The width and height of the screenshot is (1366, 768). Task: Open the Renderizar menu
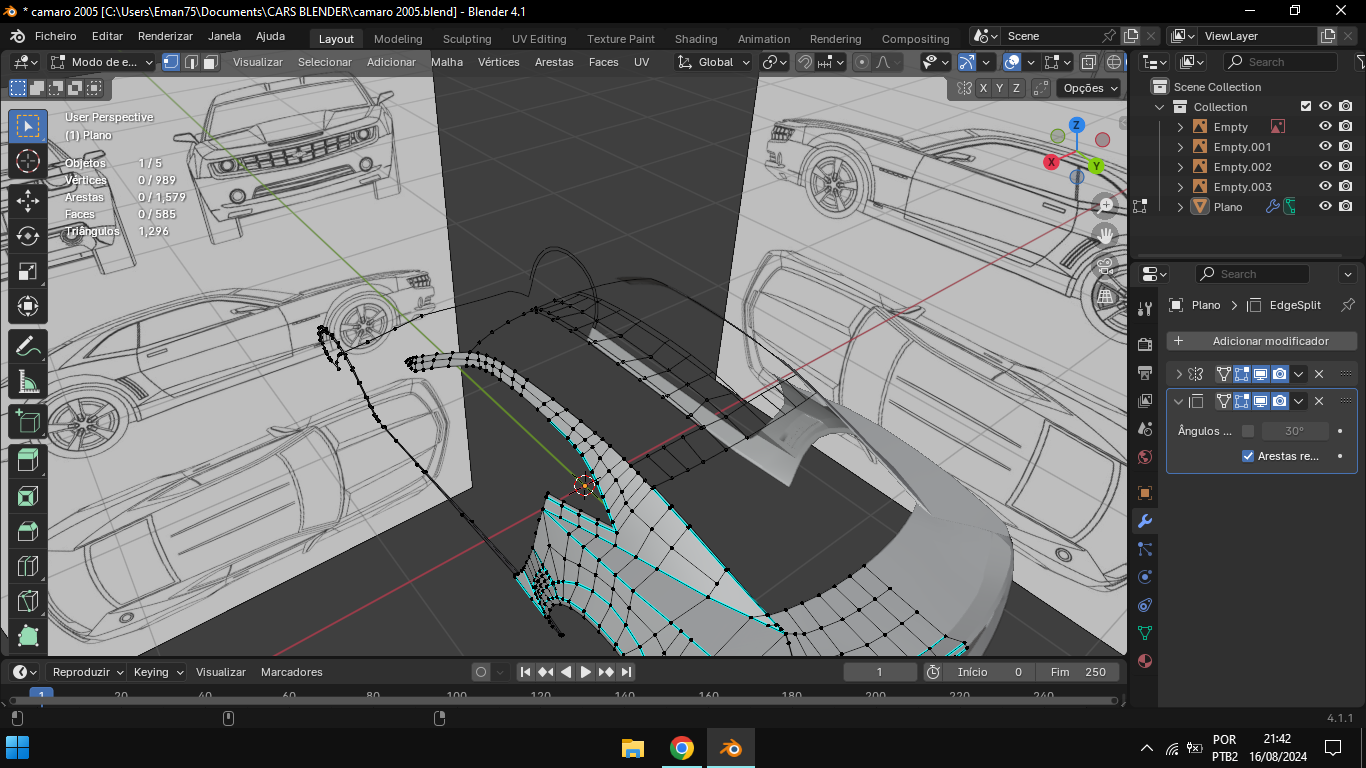pos(165,36)
